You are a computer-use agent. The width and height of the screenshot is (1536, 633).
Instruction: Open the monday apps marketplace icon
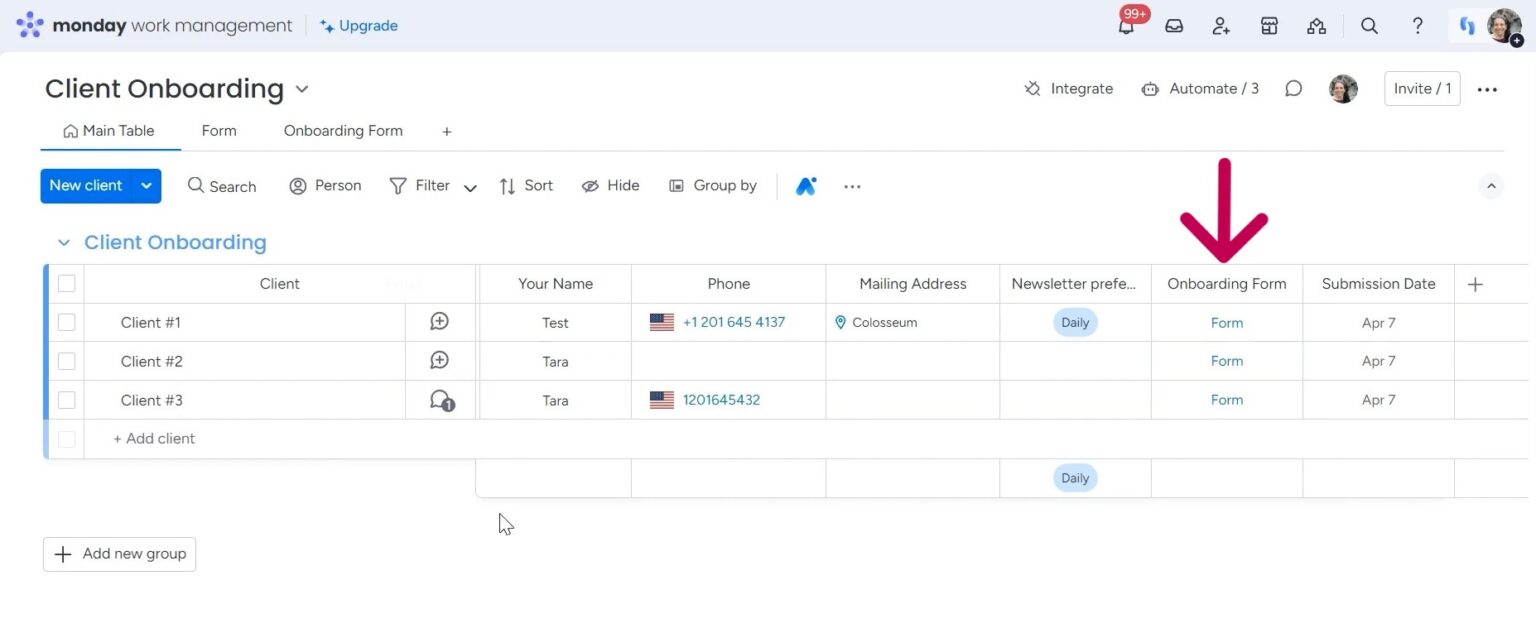click(1269, 26)
